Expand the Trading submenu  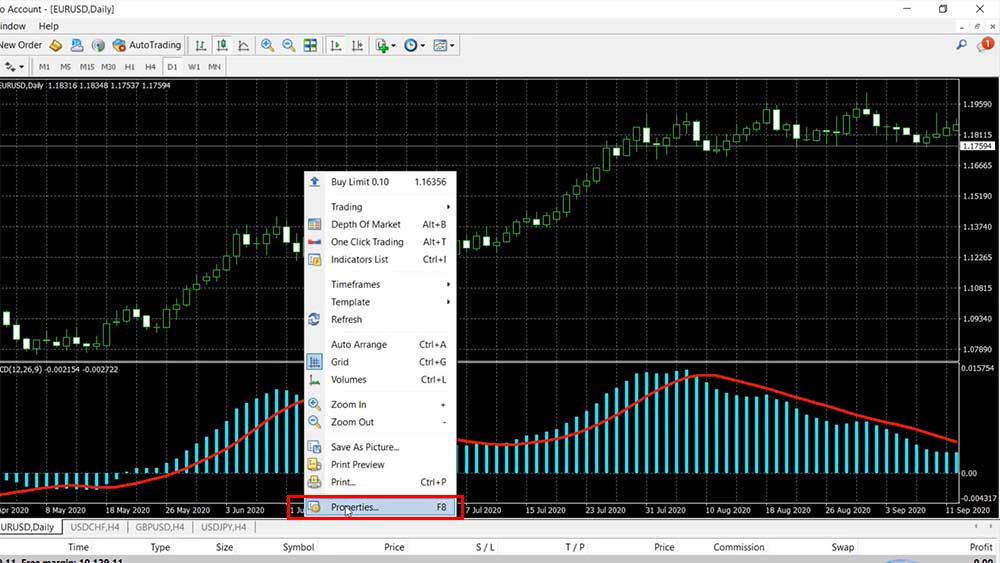[347, 207]
